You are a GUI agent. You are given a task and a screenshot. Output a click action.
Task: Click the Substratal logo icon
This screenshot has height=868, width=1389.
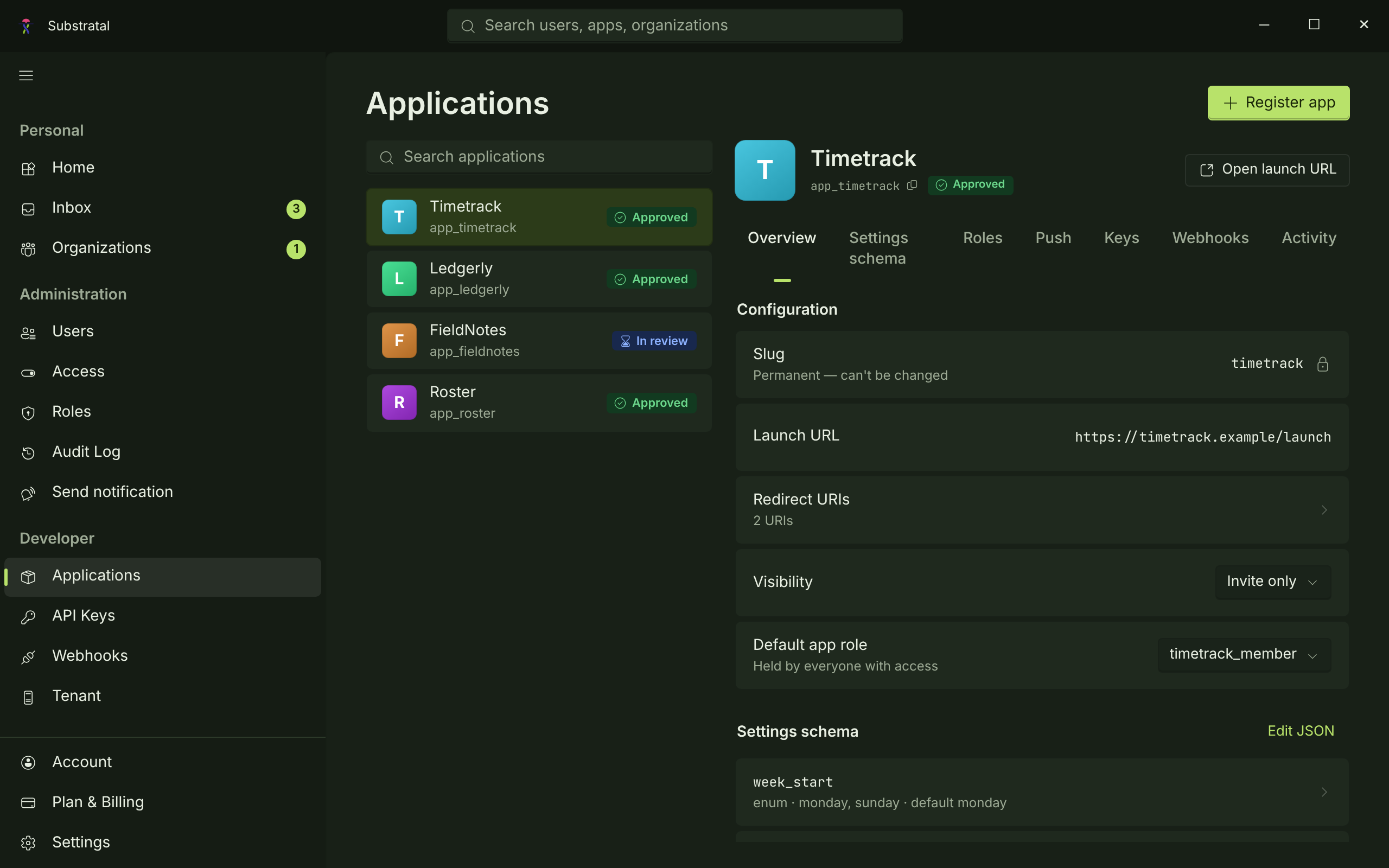[27, 26]
